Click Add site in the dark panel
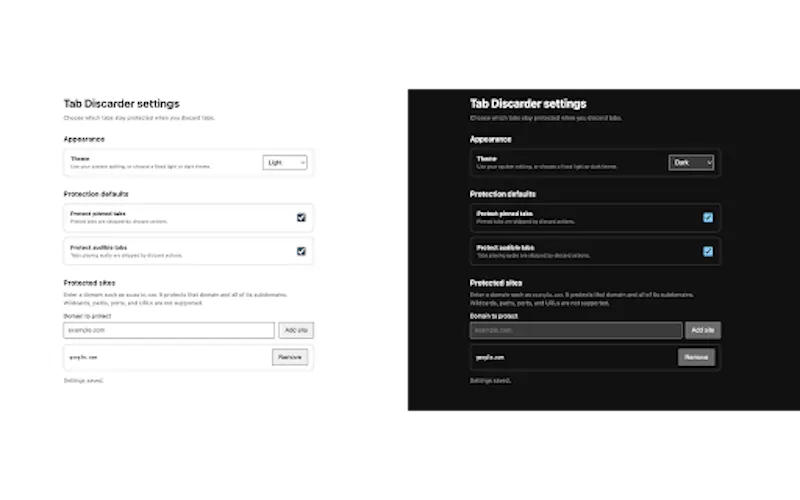Screen dimensions: 800x500 click(x=703, y=330)
